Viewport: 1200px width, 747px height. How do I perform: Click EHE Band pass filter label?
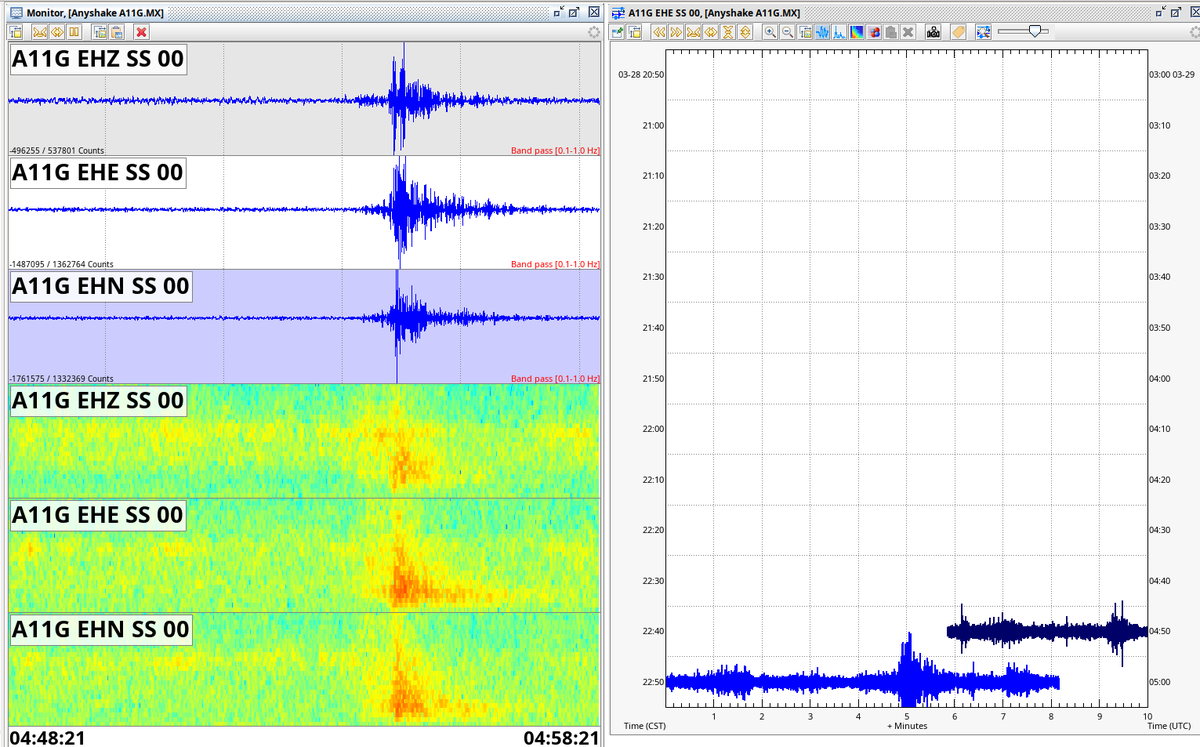coord(555,264)
